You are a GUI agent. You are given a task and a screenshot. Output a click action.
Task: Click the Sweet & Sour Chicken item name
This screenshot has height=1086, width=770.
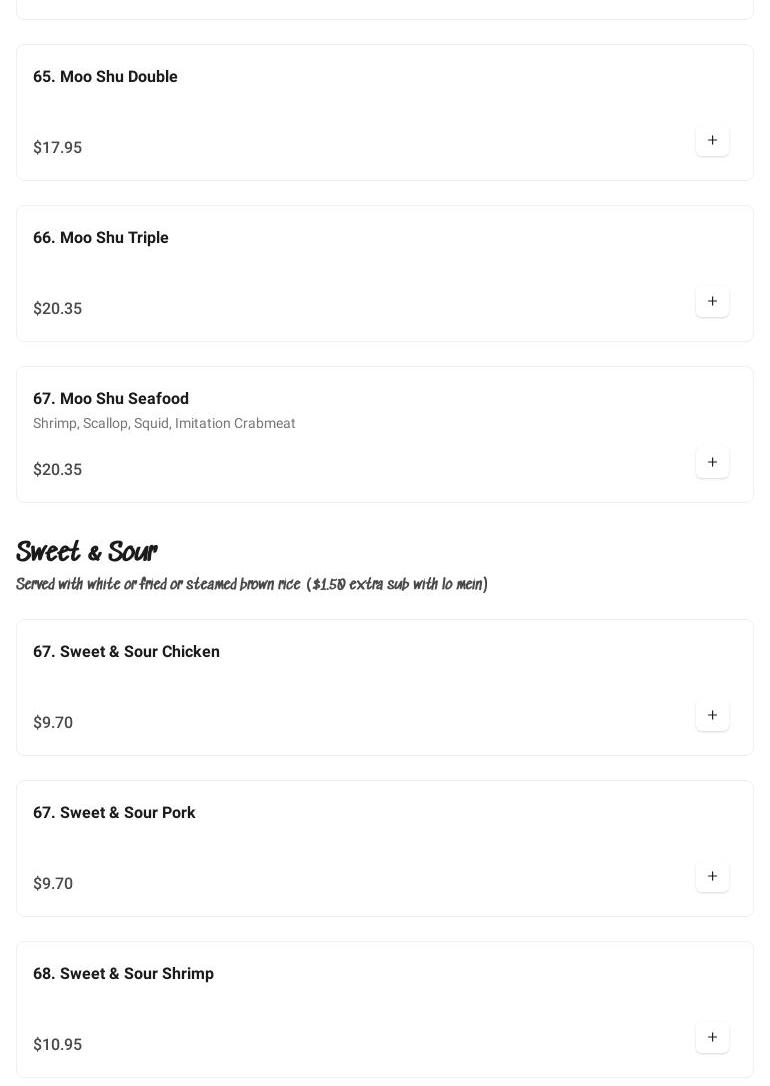126,652
